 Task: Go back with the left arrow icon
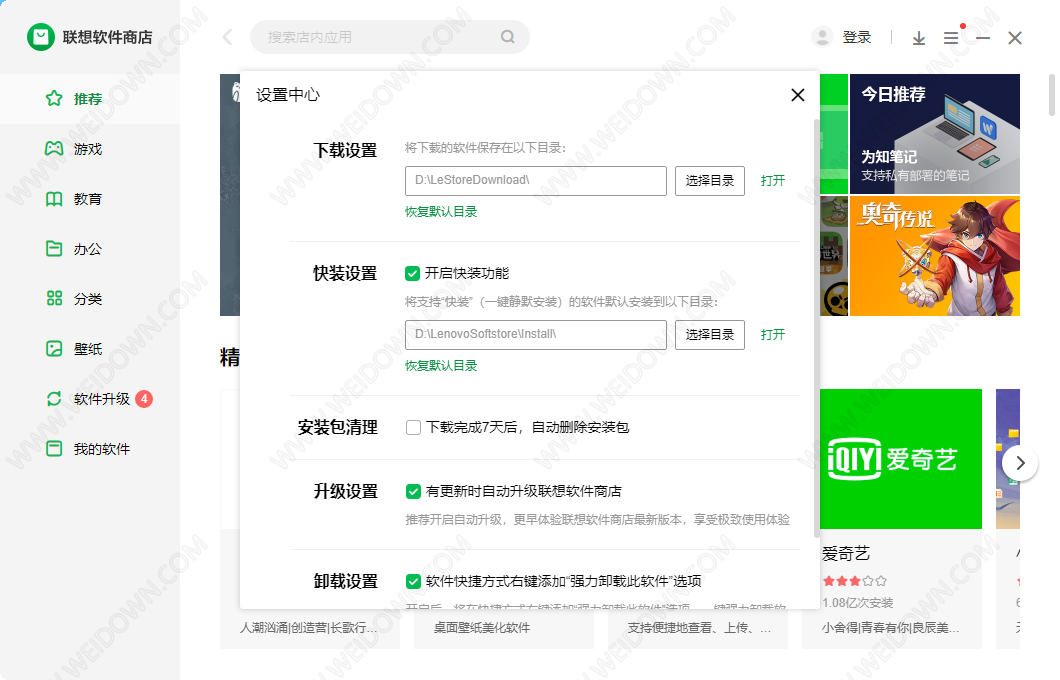pos(228,37)
